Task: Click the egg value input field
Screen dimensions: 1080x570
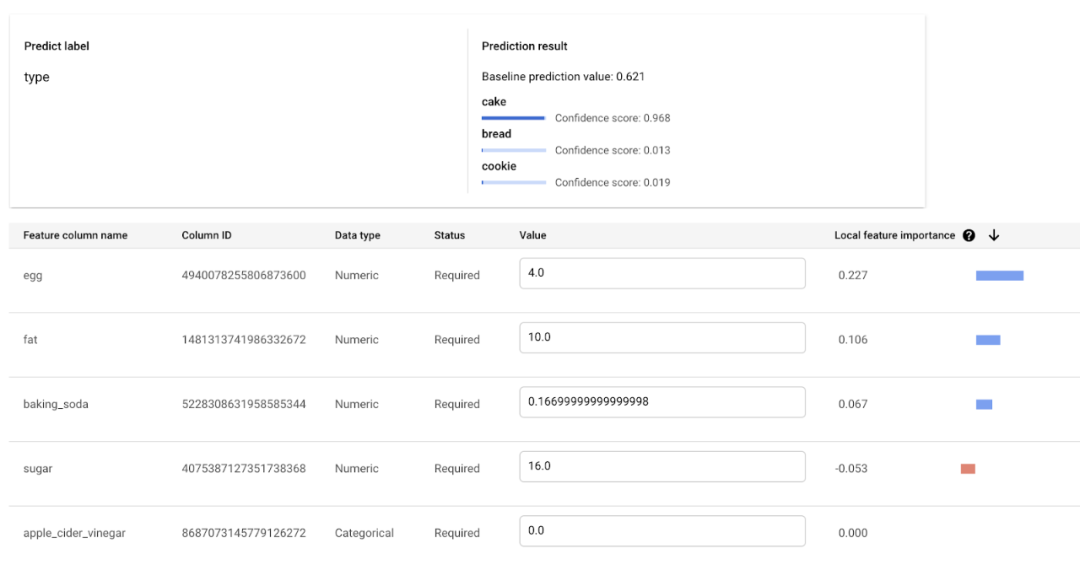Action: [x=662, y=273]
